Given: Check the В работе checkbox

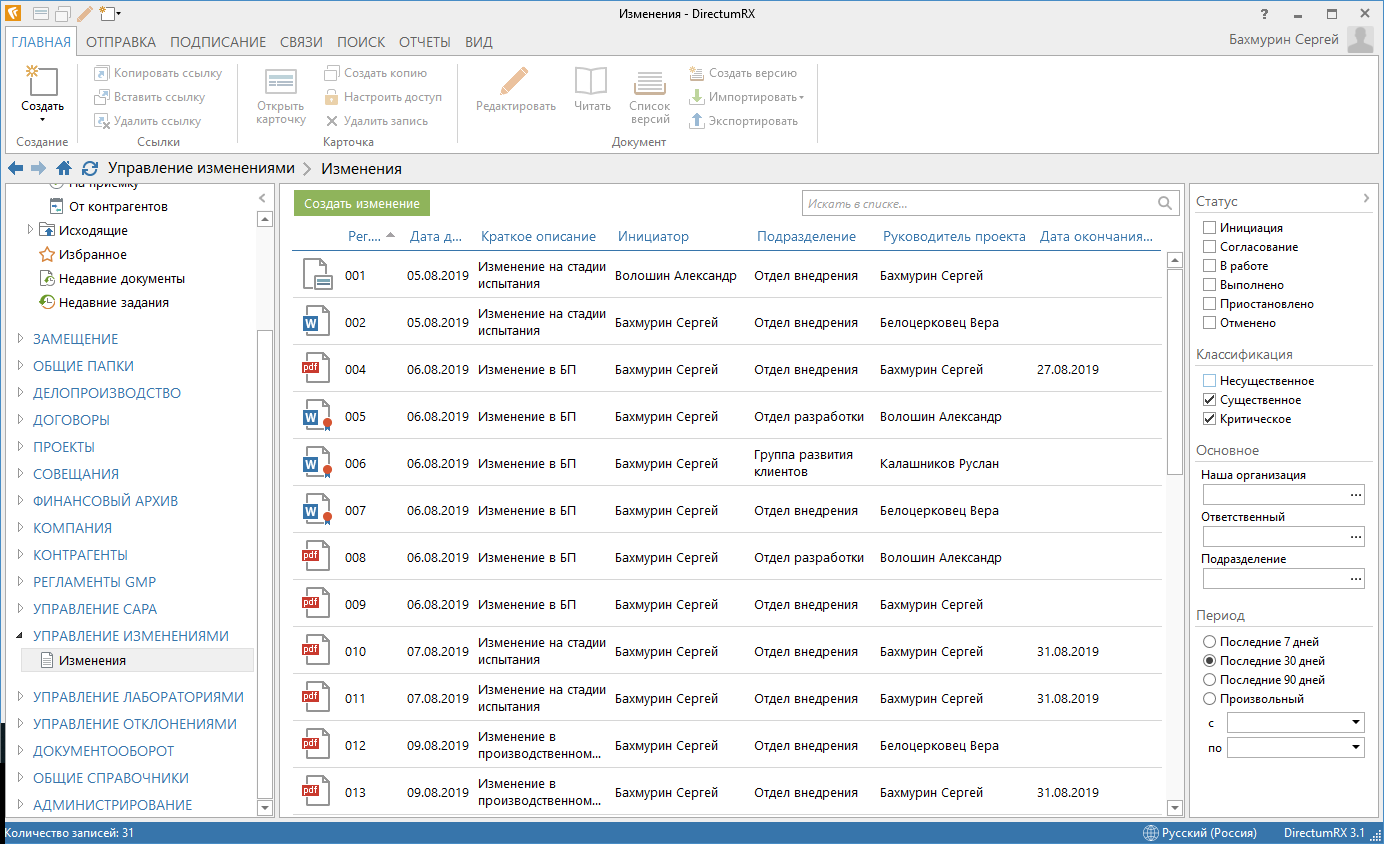Looking at the screenshot, I should tap(1210, 266).
